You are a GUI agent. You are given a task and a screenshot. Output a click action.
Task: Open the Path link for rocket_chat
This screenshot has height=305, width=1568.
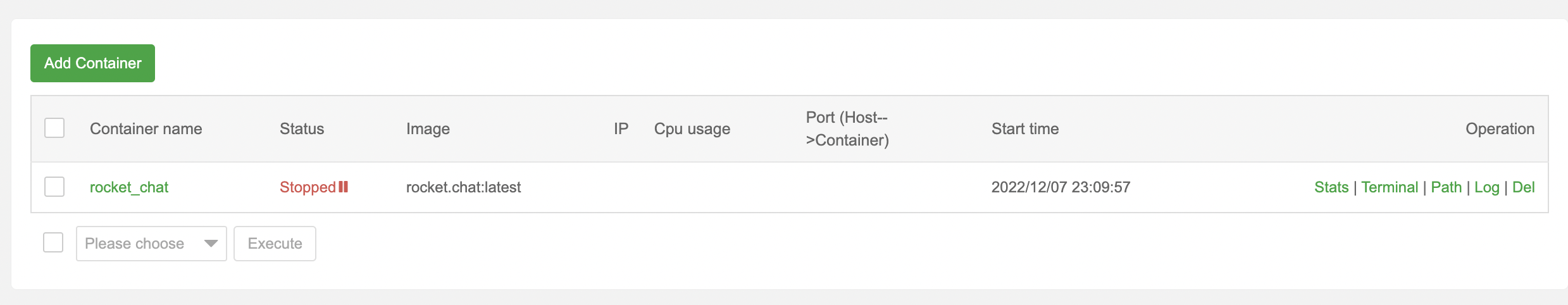coord(1446,187)
